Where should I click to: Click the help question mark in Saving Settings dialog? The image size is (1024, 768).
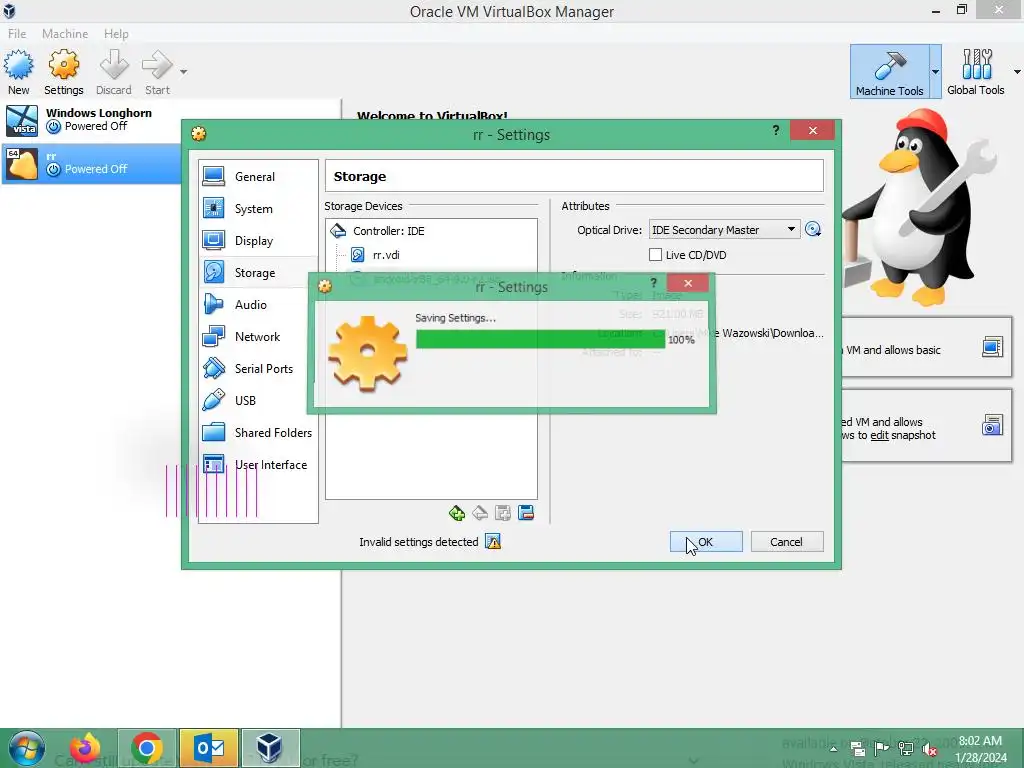pyautogui.click(x=653, y=282)
